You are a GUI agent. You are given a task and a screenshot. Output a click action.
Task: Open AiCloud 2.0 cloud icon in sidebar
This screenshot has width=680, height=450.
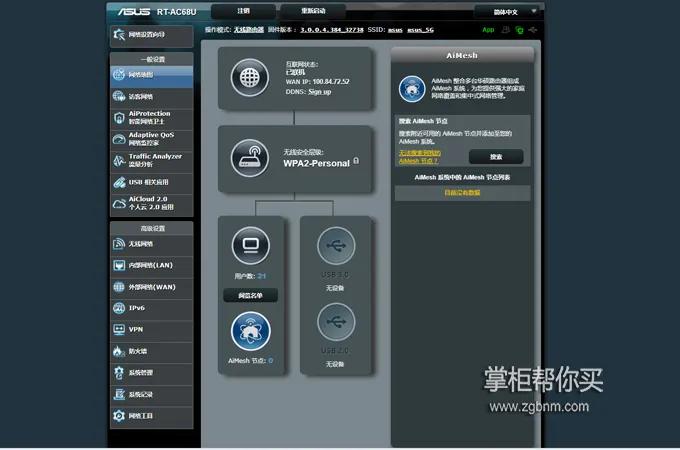(119, 203)
